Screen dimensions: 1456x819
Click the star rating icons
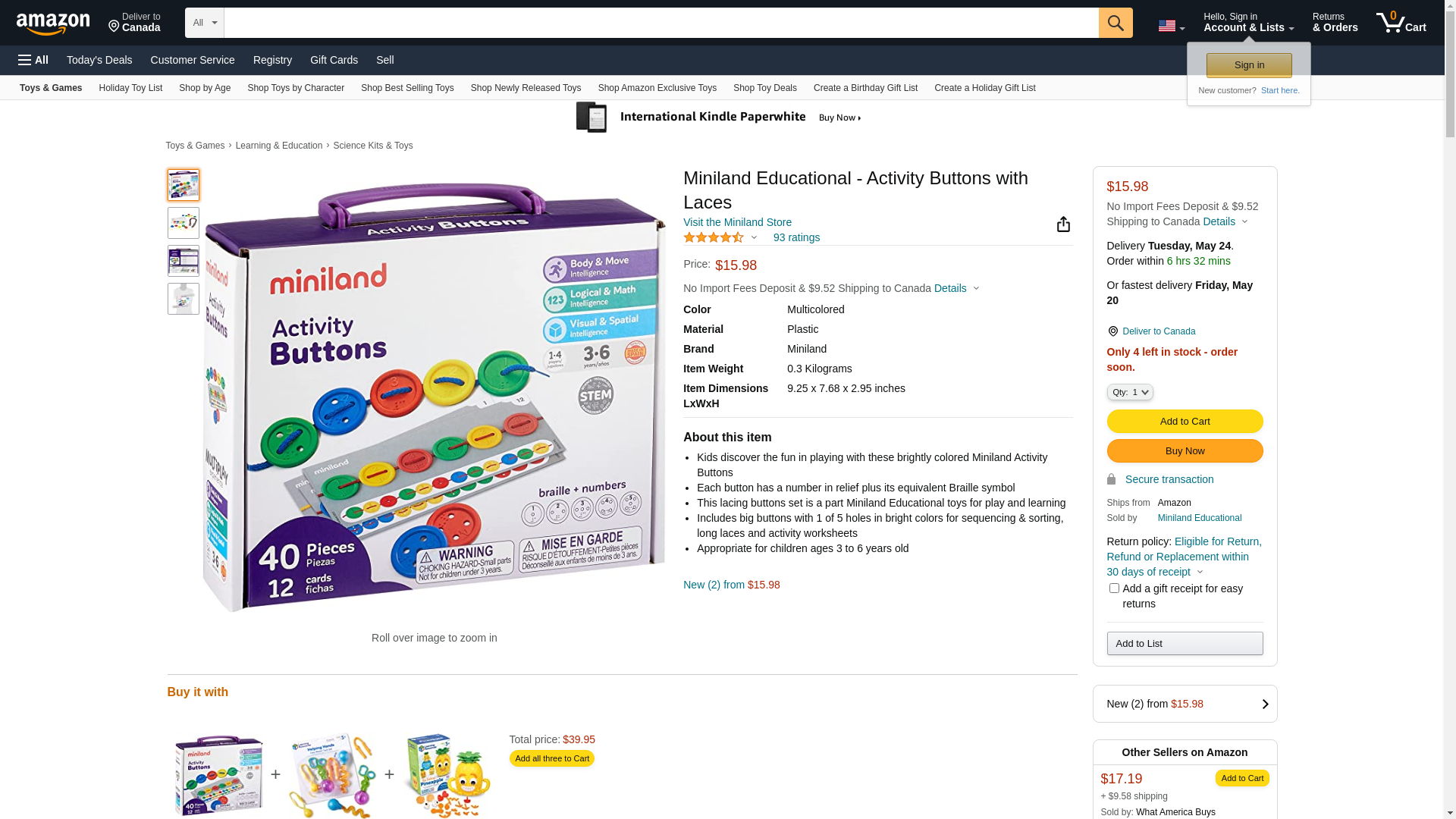coord(714,238)
